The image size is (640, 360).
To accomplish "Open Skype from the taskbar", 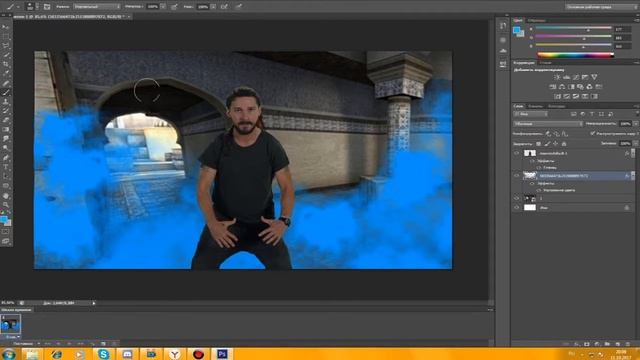I will pyautogui.click(x=103, y=354).
